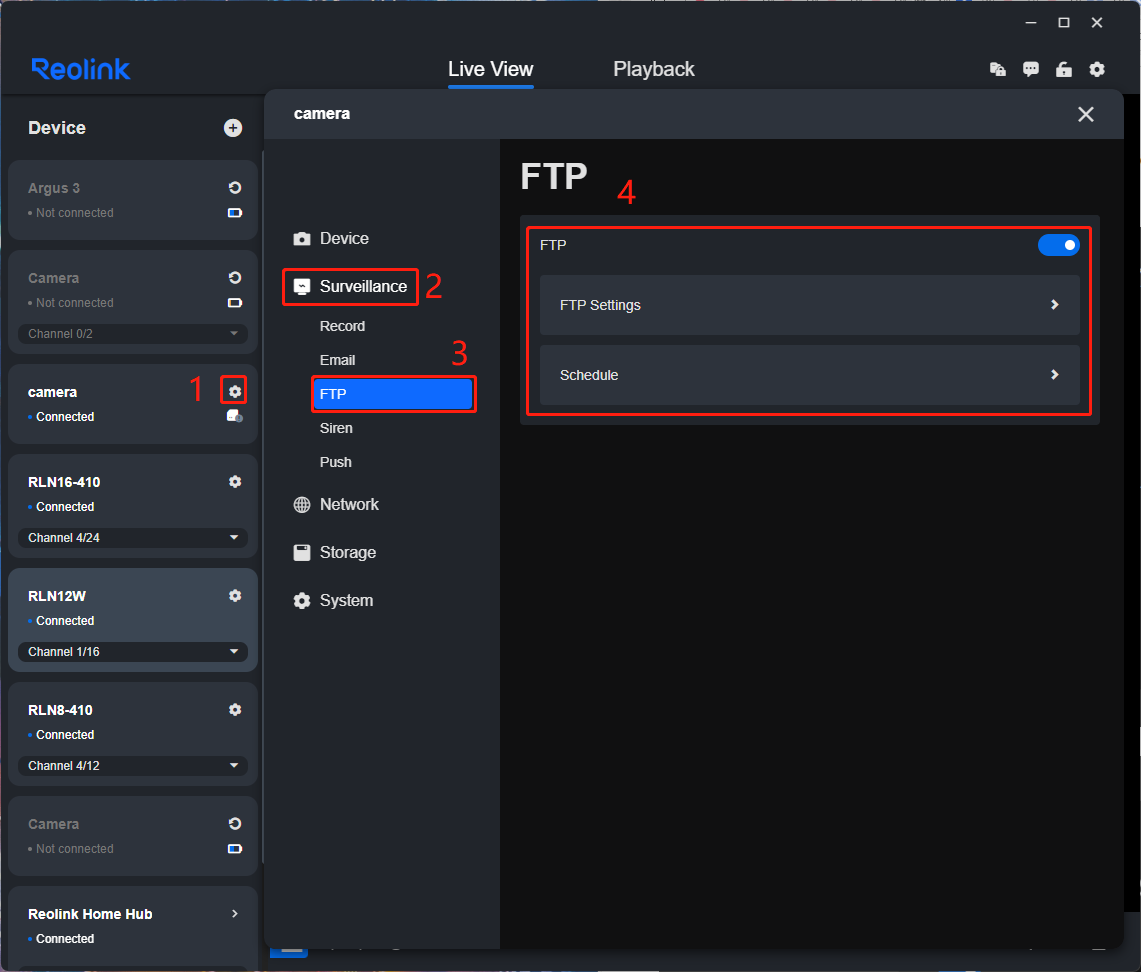The height and width of the screenshot is (972, 1141).
Task: Open the Network settings section
Action: (x=336, y=505)
